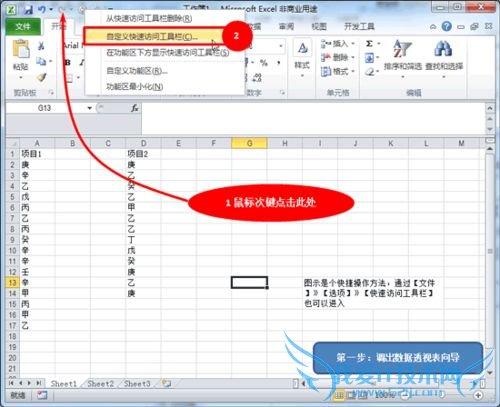500x407 pixels.
Task: Switch to the Sheet3 tab
Action: click(137, 384)
